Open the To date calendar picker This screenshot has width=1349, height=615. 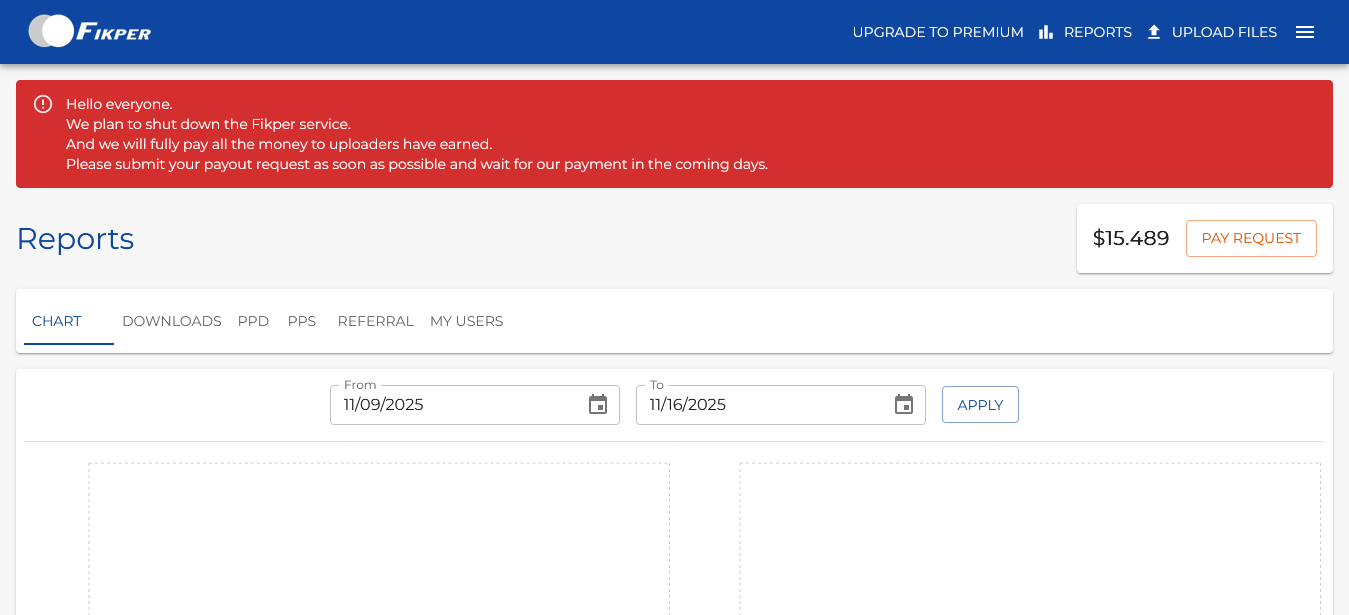pos(904,405)
